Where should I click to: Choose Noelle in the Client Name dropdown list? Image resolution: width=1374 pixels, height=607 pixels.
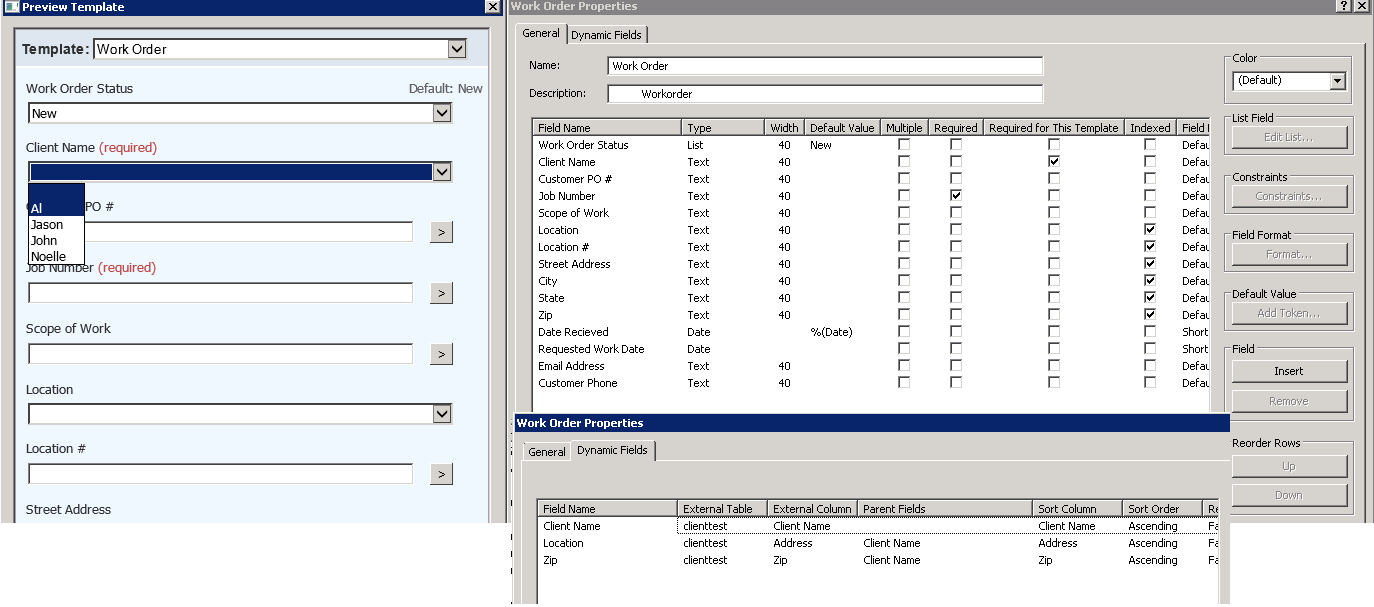click(48, 257)
